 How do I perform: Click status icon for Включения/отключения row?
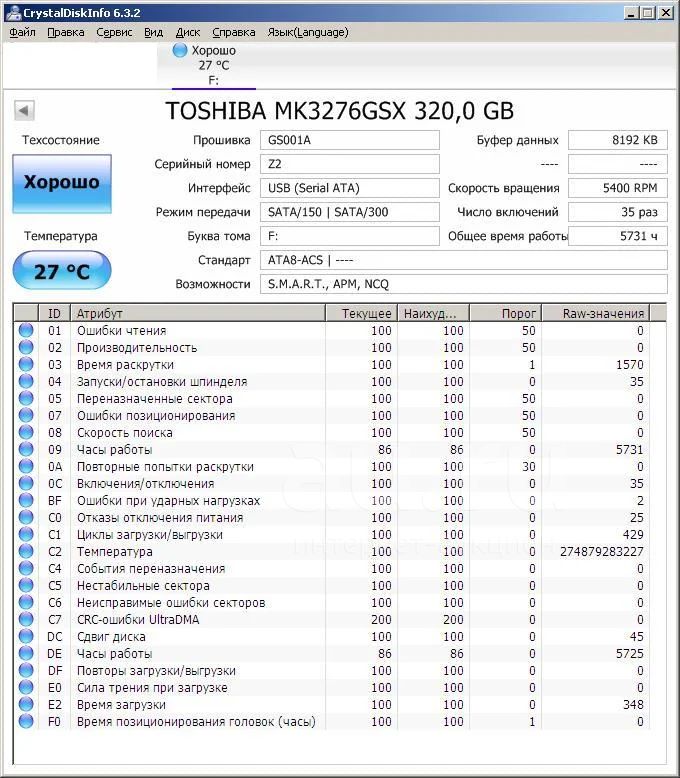26,483
